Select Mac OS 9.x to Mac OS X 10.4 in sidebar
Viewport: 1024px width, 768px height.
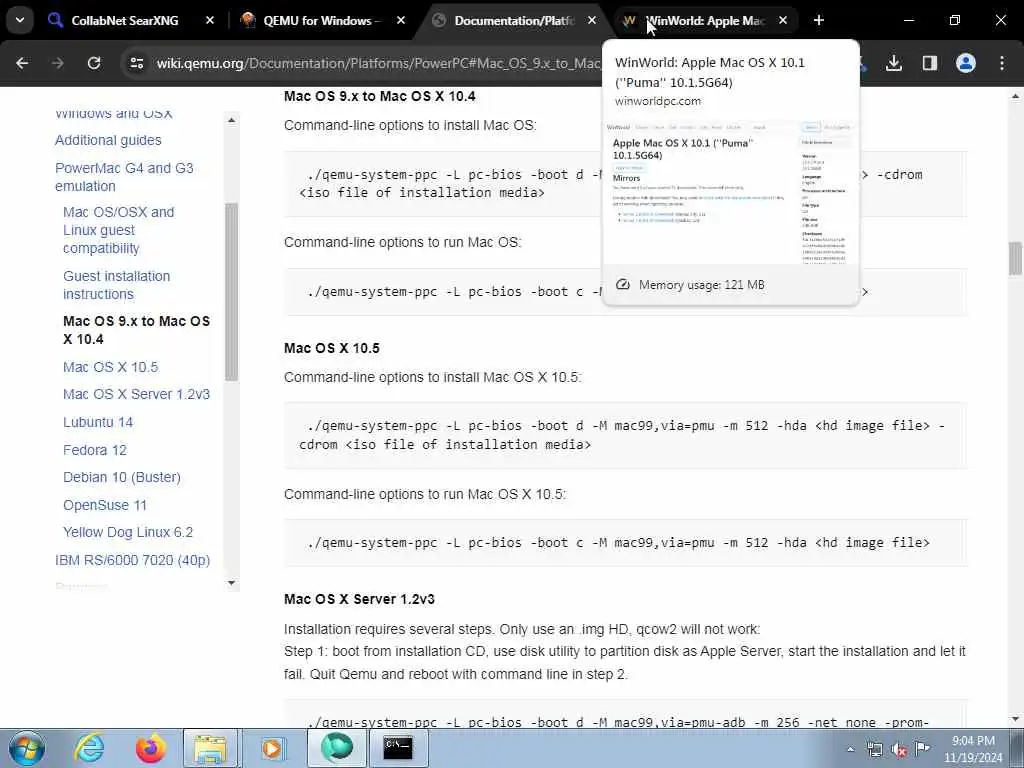coord(136,330)
